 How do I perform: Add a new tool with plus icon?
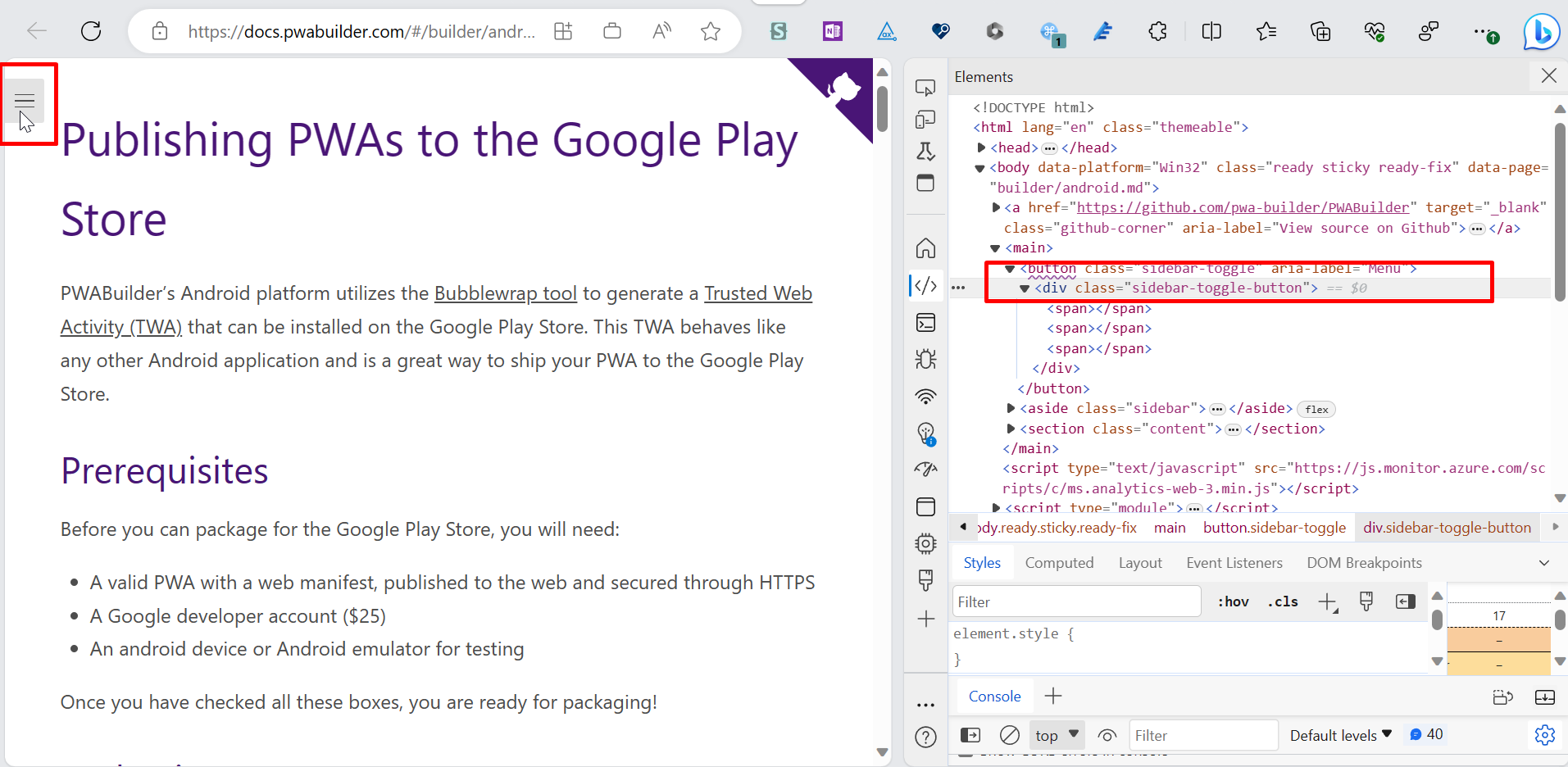[x=925, y=619]
